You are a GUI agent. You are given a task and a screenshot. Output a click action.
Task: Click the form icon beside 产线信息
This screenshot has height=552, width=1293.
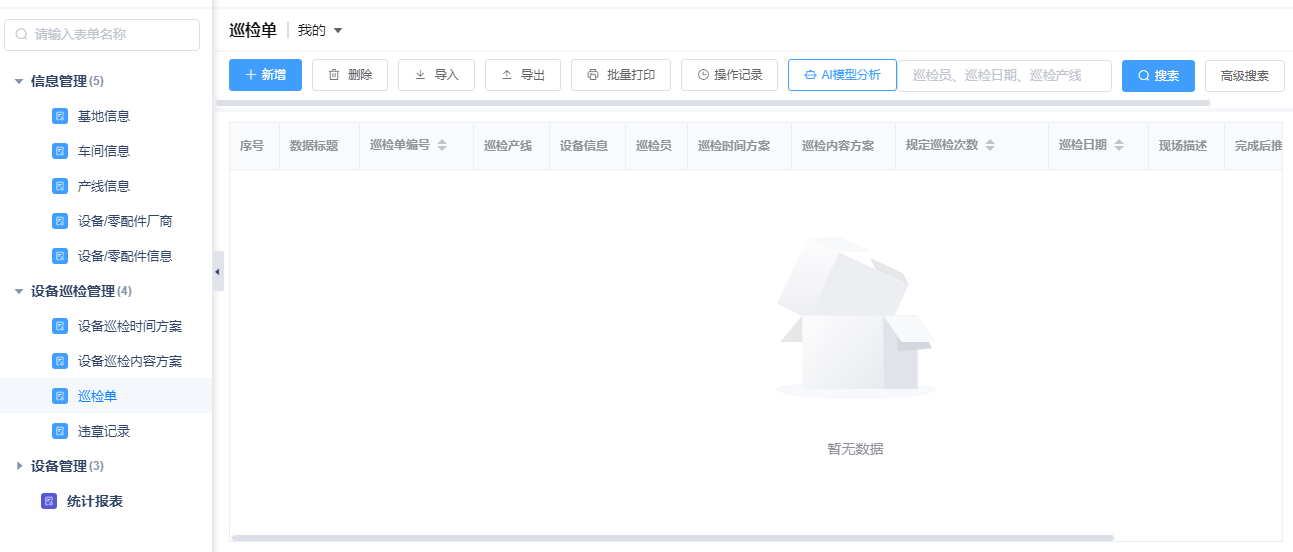pos(60,186)
